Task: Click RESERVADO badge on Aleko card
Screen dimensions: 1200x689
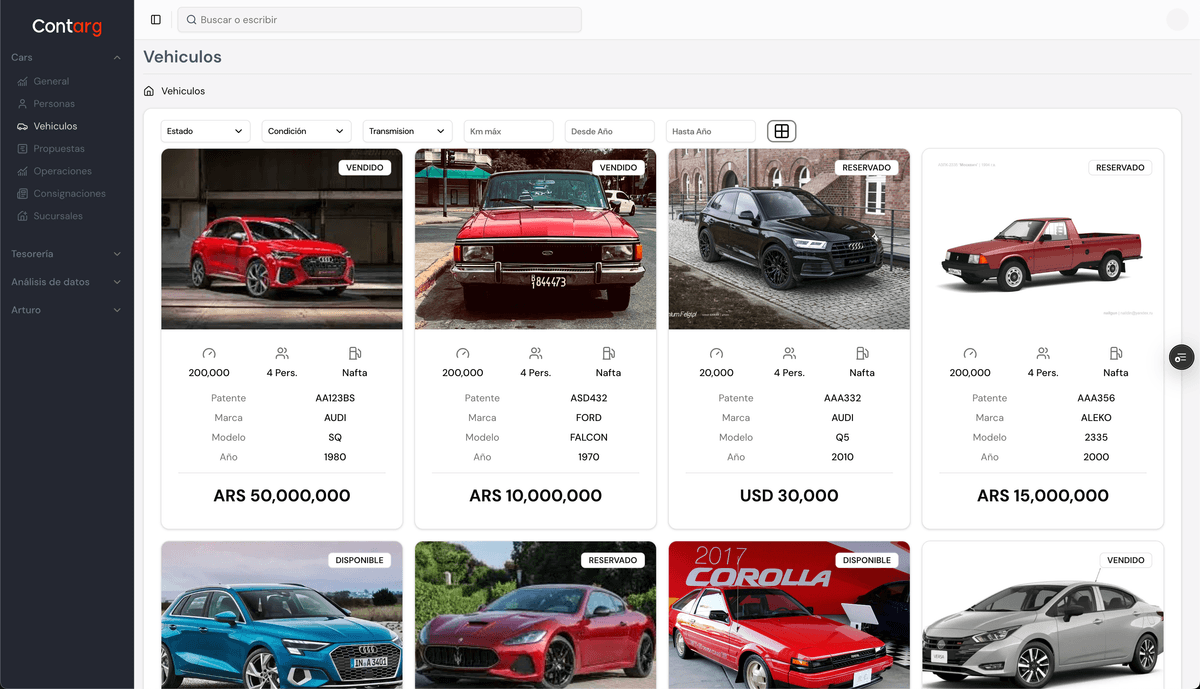Action: pos(1120,168)
